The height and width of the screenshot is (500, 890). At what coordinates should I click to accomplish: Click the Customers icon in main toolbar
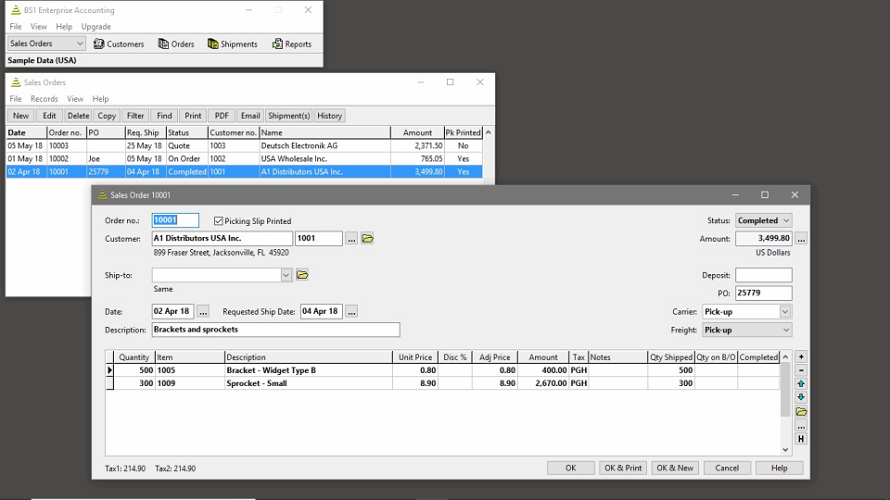point(99,44)
